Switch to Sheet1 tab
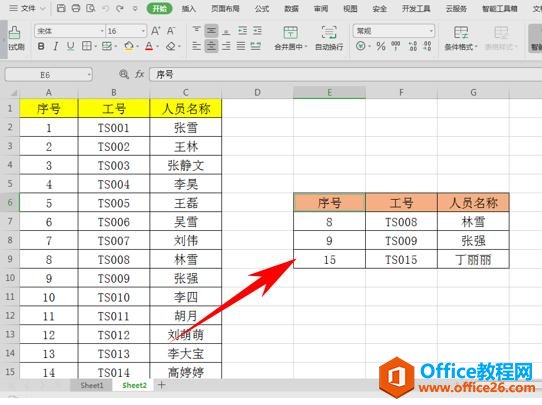Image resolution: width=542 pixels, height=405 pixels. 92,385
